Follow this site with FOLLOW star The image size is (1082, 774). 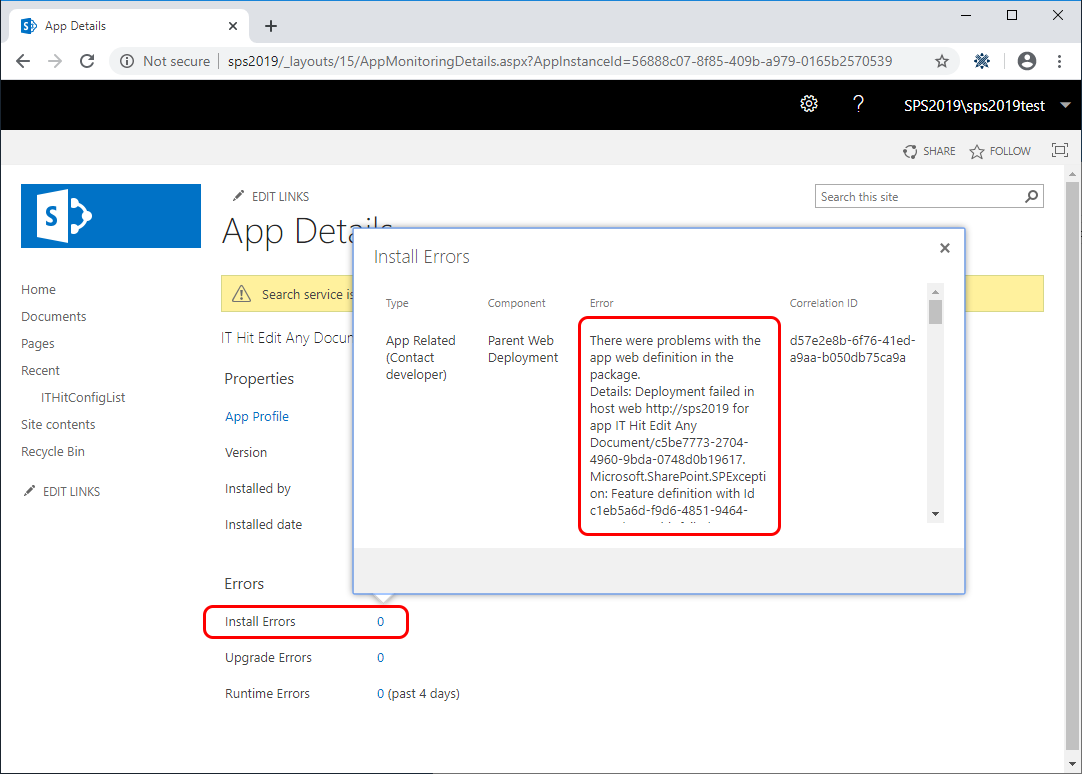(x=1000, y=151)
